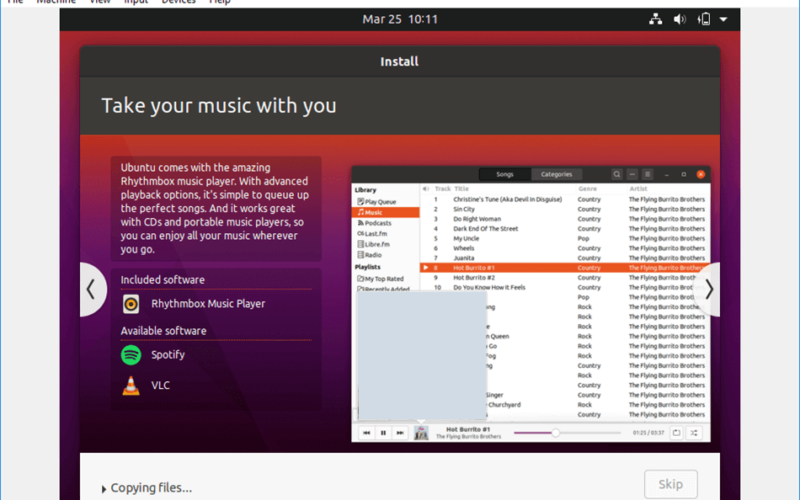Click the VLC cone icon

coord(131,385)
